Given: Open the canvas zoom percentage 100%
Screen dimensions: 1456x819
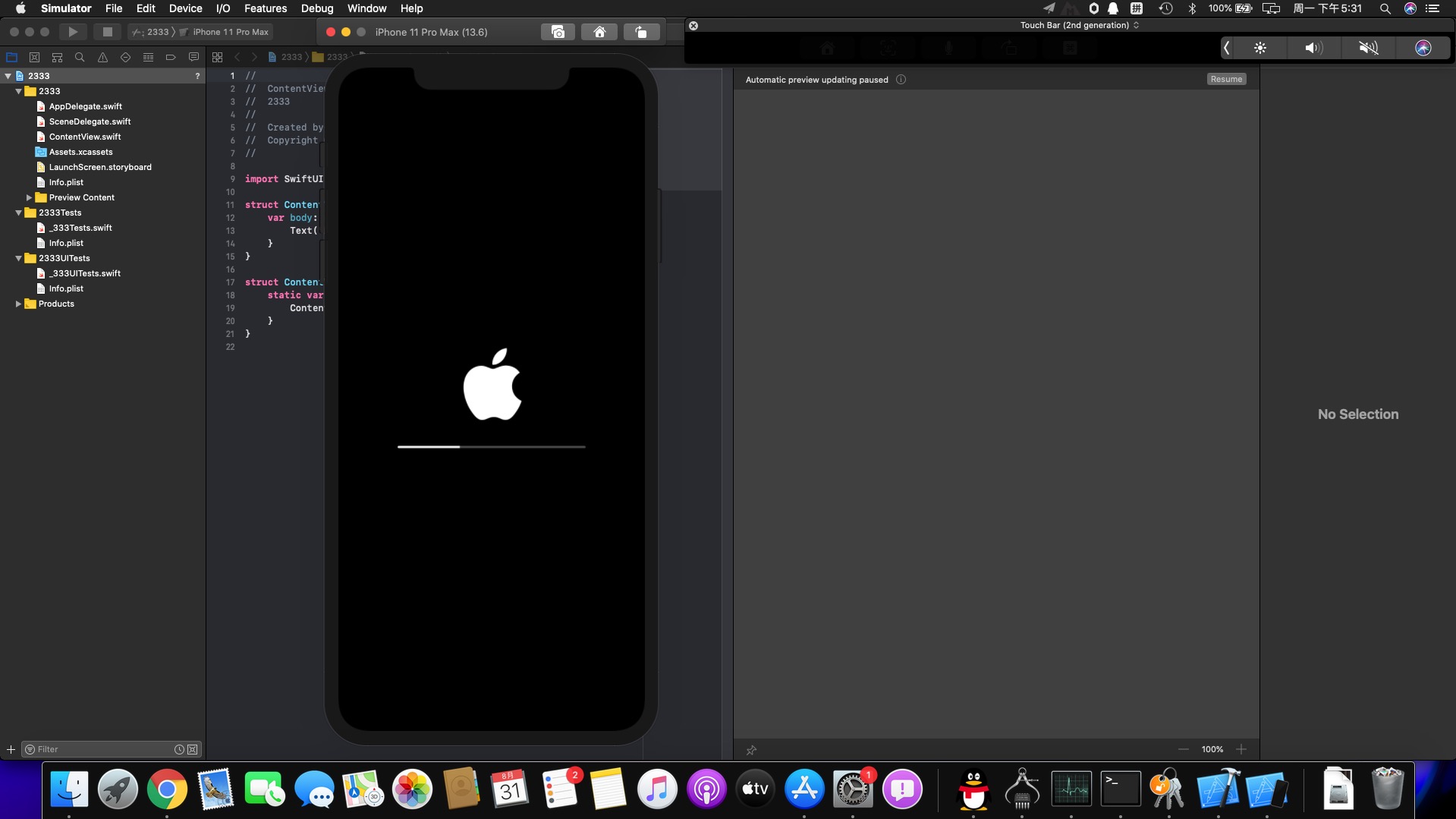Looking at the screenshot, I should pos(1212,749).
